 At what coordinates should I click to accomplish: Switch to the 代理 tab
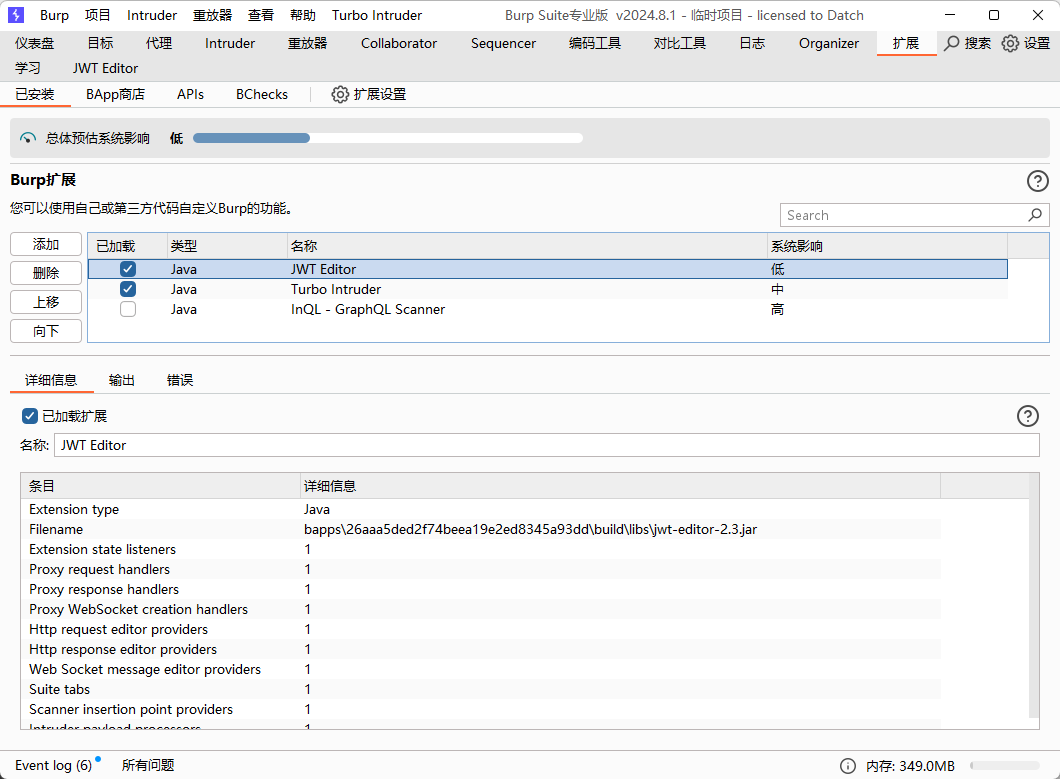[159, 43]
